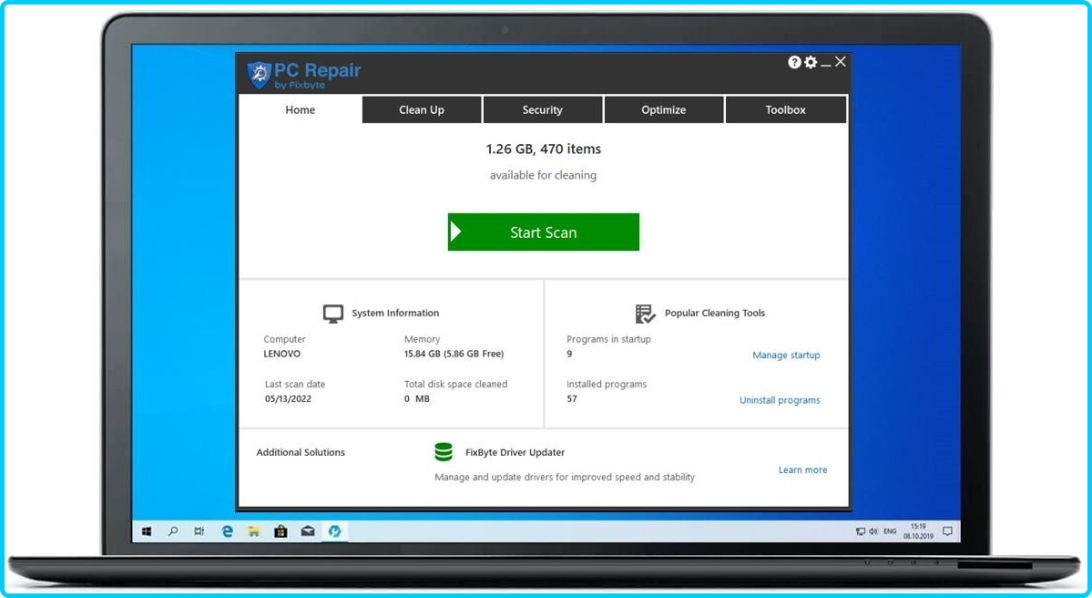Open the Microsoft Store taskbar icon

click(x=281, y=531)
